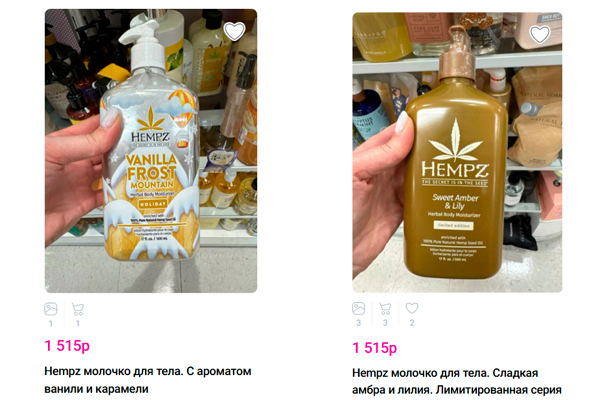Click the photo count icon under Sweet Amber
Viewport: 600px width, 400px height.
click(359, 308)
